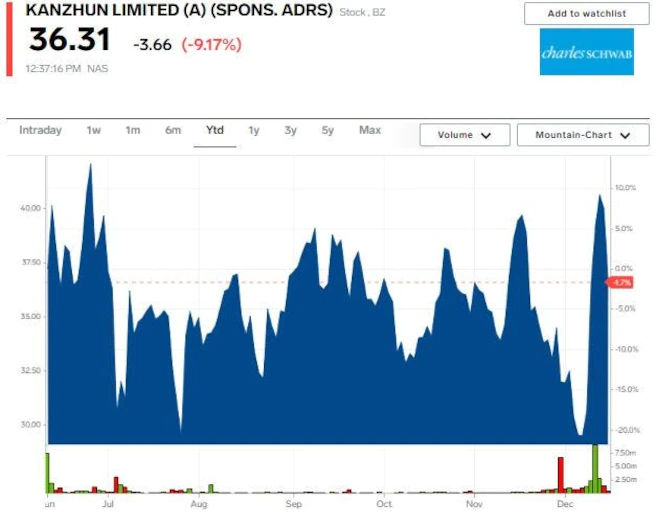Viewport: 656px width, 526px height.
Task: Select the Ytd time range tab
Action: [x=215, y=130]
